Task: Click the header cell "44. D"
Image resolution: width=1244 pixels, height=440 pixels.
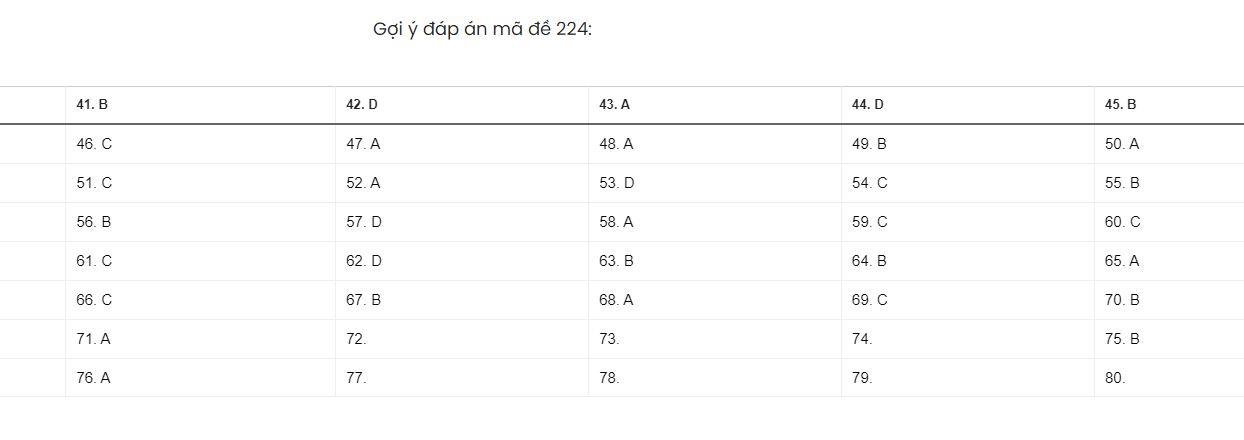Action: click(868, 105)
